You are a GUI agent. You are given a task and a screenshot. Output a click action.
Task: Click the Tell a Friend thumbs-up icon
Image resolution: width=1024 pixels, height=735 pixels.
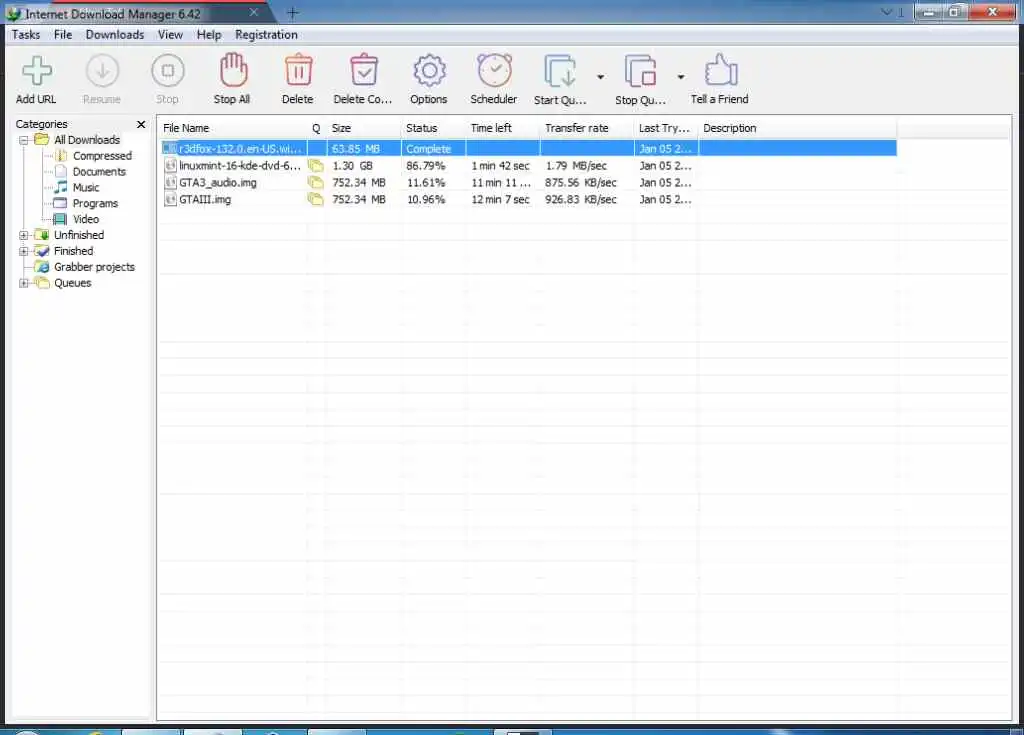tap(721, 70)
